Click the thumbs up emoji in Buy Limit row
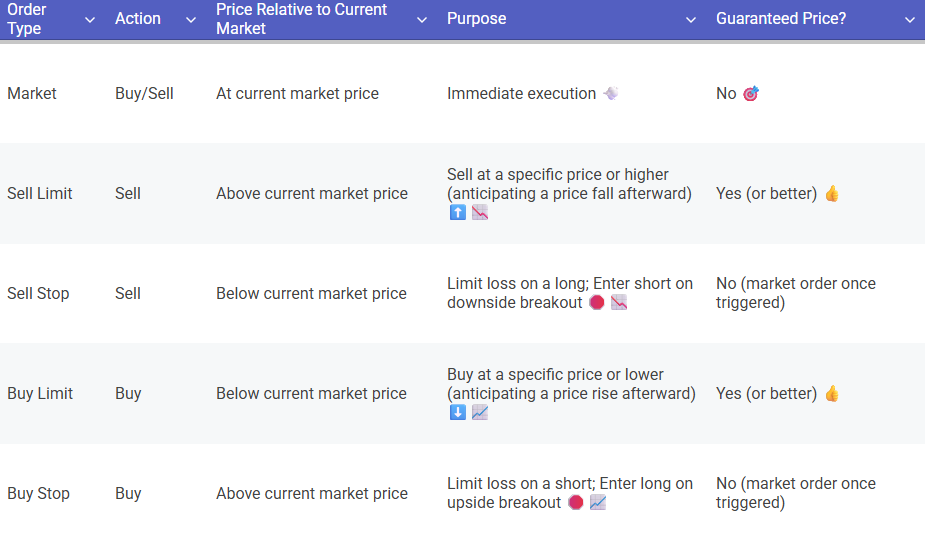 click(x=831, y=394)
